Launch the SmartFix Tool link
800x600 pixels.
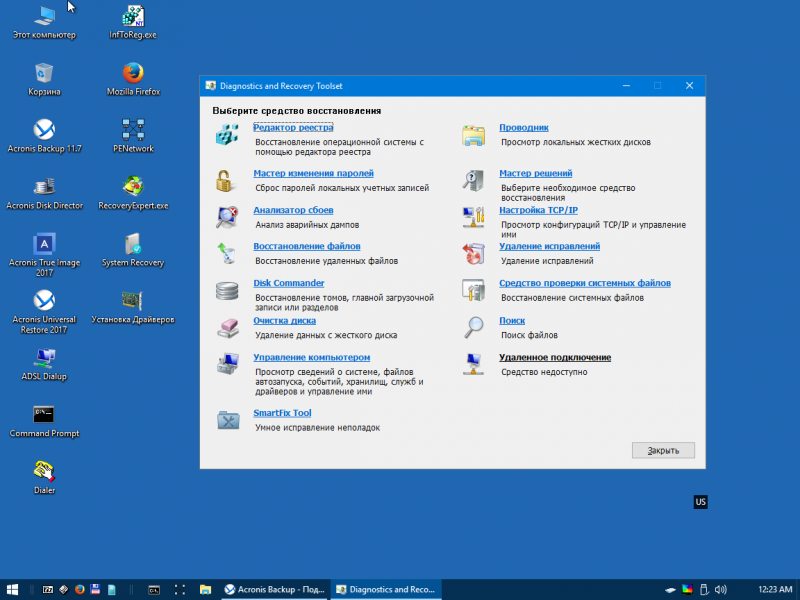[282, 413]
